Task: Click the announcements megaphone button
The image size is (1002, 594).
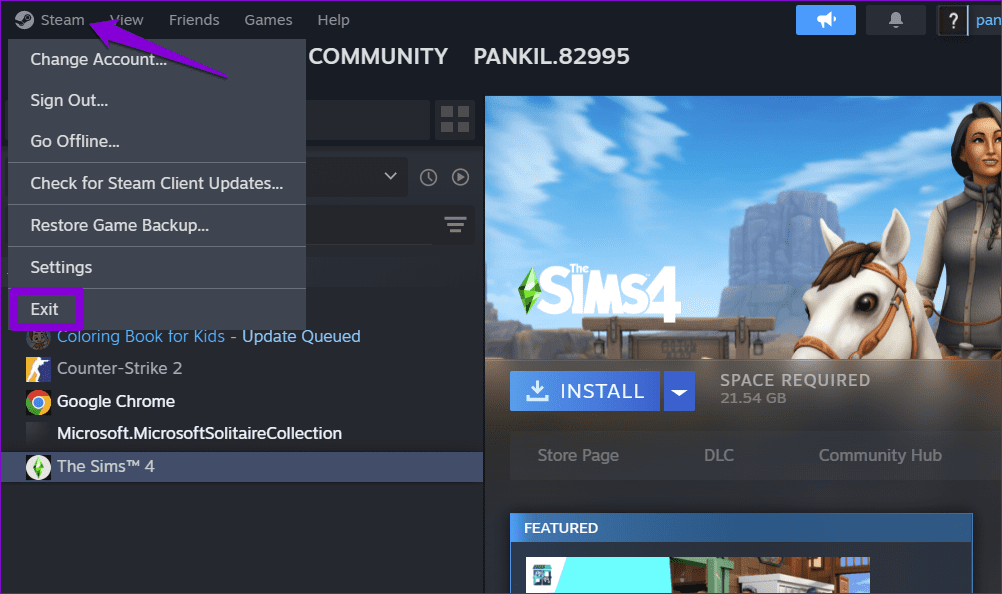Action: pos(826,20)
